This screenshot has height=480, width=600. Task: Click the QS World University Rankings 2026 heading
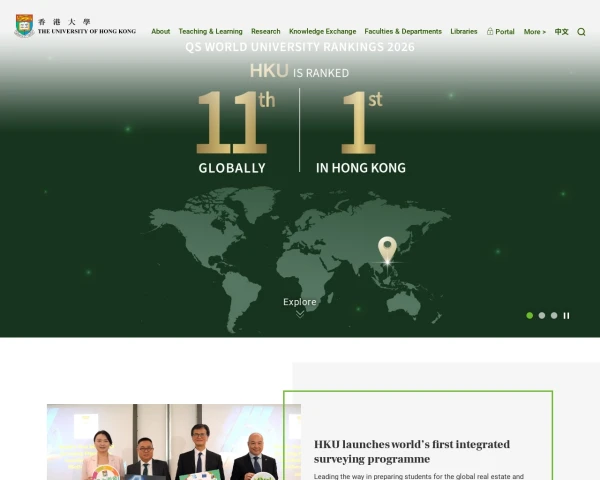300,47
